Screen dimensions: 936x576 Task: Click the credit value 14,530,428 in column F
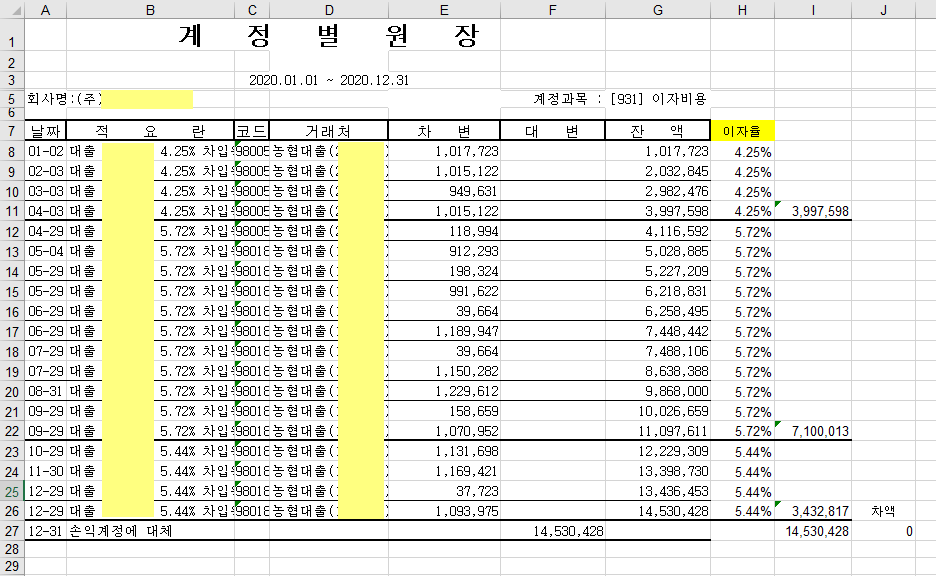(553, 531)
